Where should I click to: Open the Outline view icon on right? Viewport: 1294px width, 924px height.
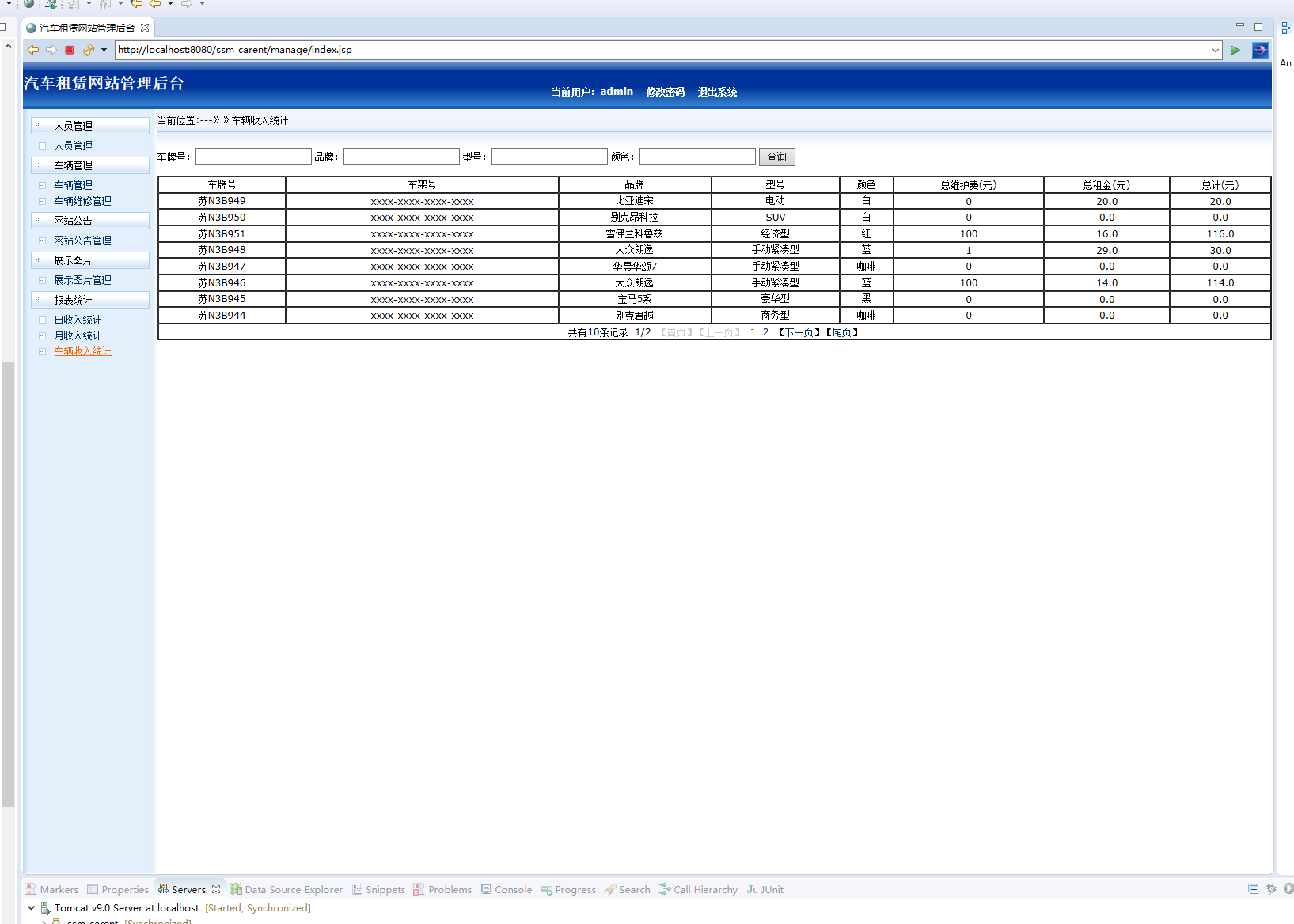point(1287,28)
